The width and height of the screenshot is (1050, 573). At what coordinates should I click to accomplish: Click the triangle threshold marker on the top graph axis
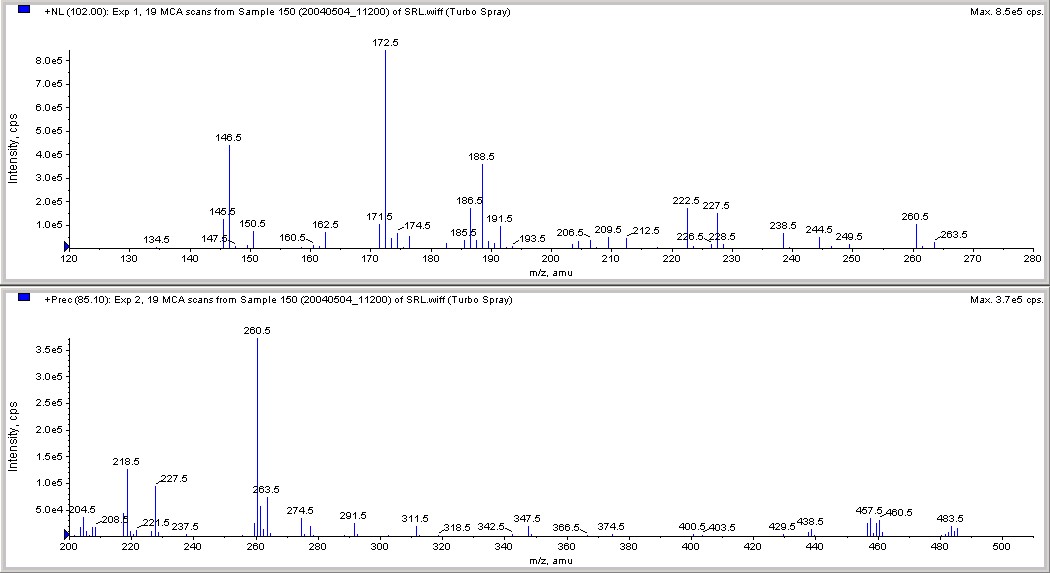pos(66,246)
